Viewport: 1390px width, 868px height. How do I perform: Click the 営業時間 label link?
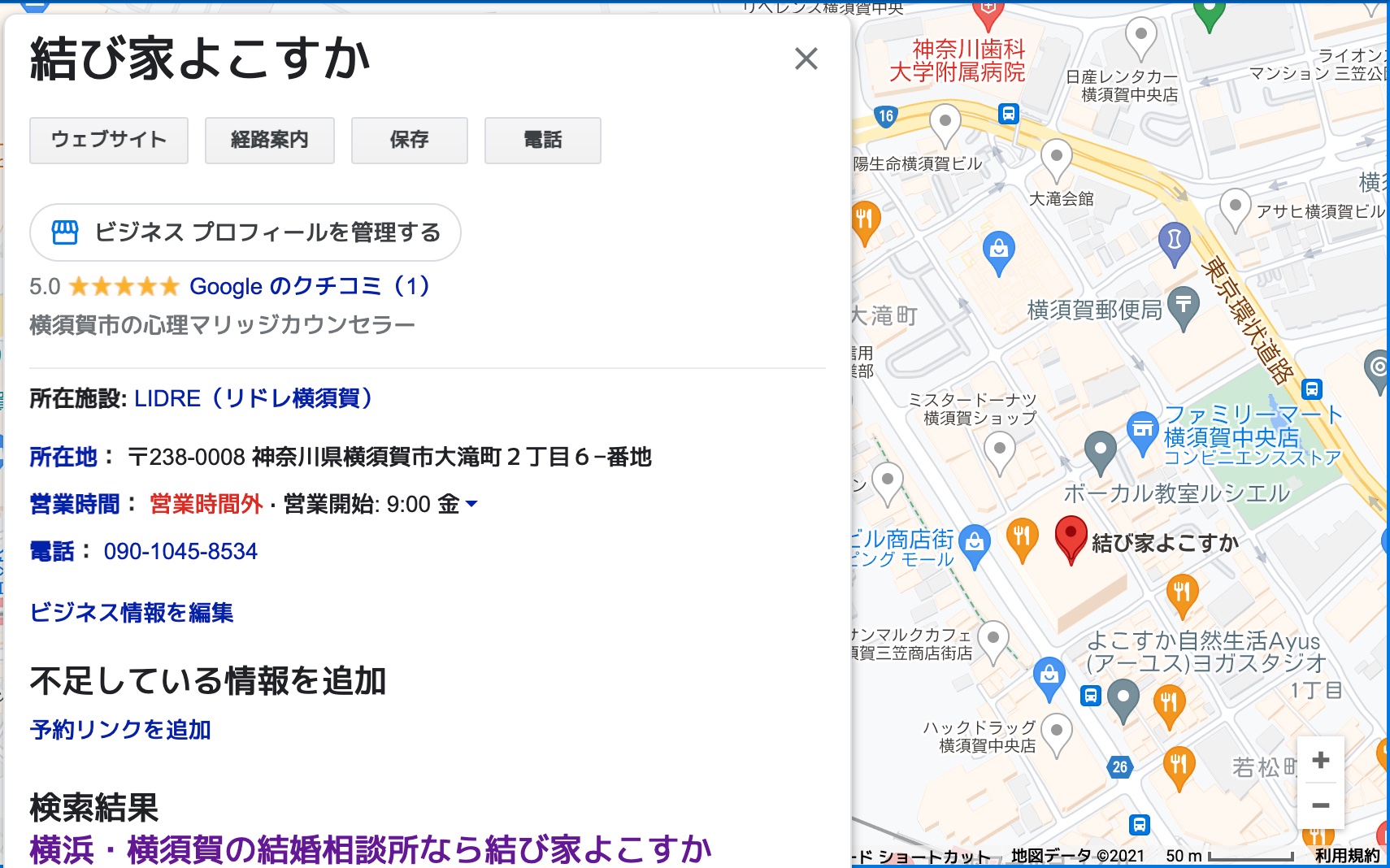[75, 504]
